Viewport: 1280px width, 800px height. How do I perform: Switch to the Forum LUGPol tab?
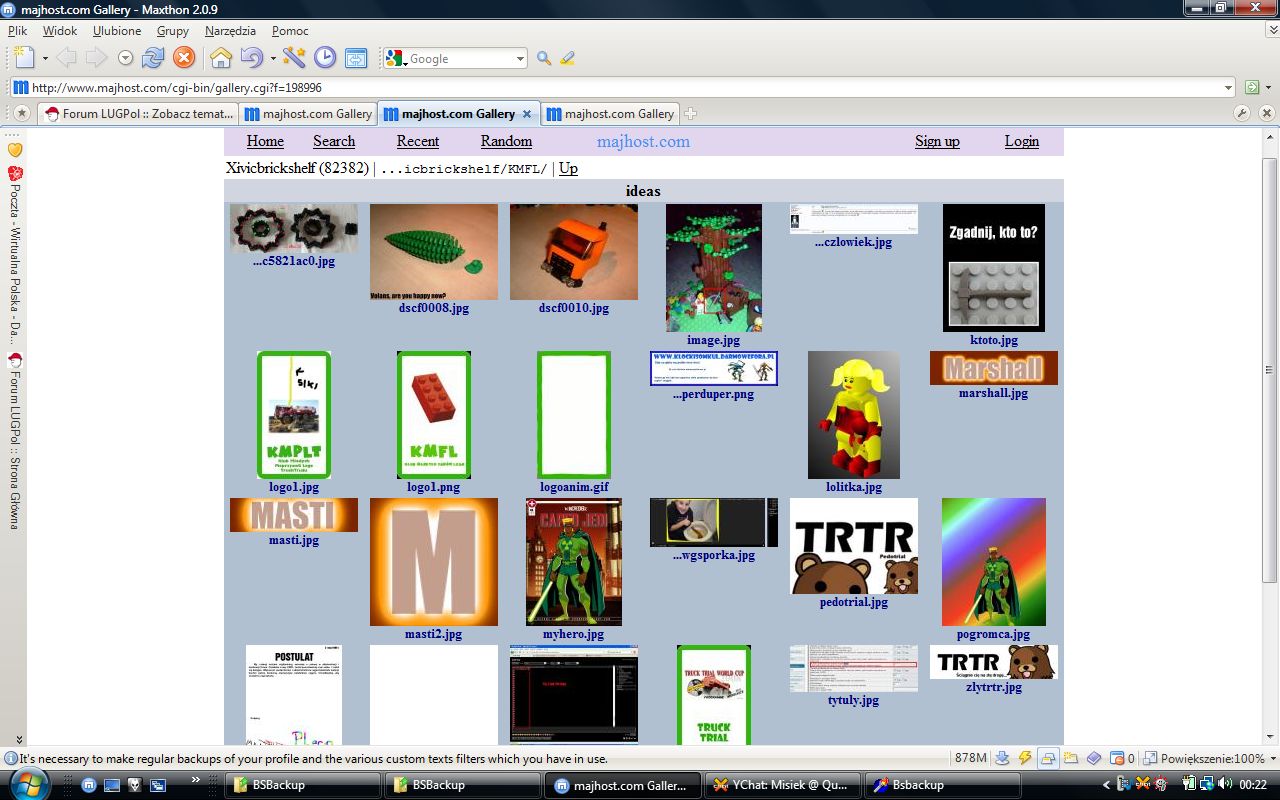coord(139,113)
